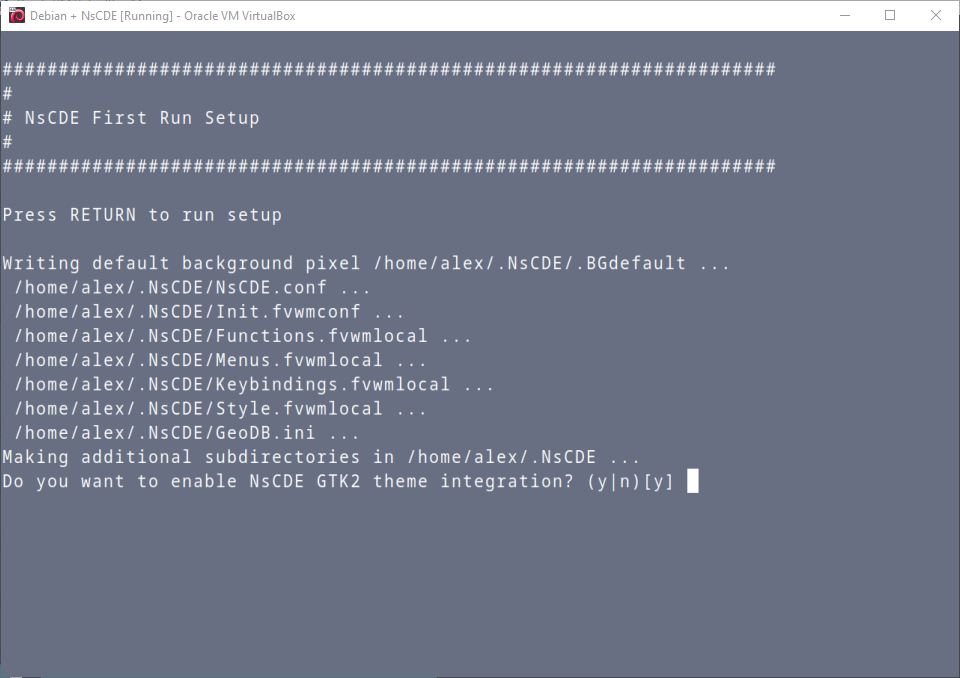Close the VirtualBox window

(x=935, y=15)
